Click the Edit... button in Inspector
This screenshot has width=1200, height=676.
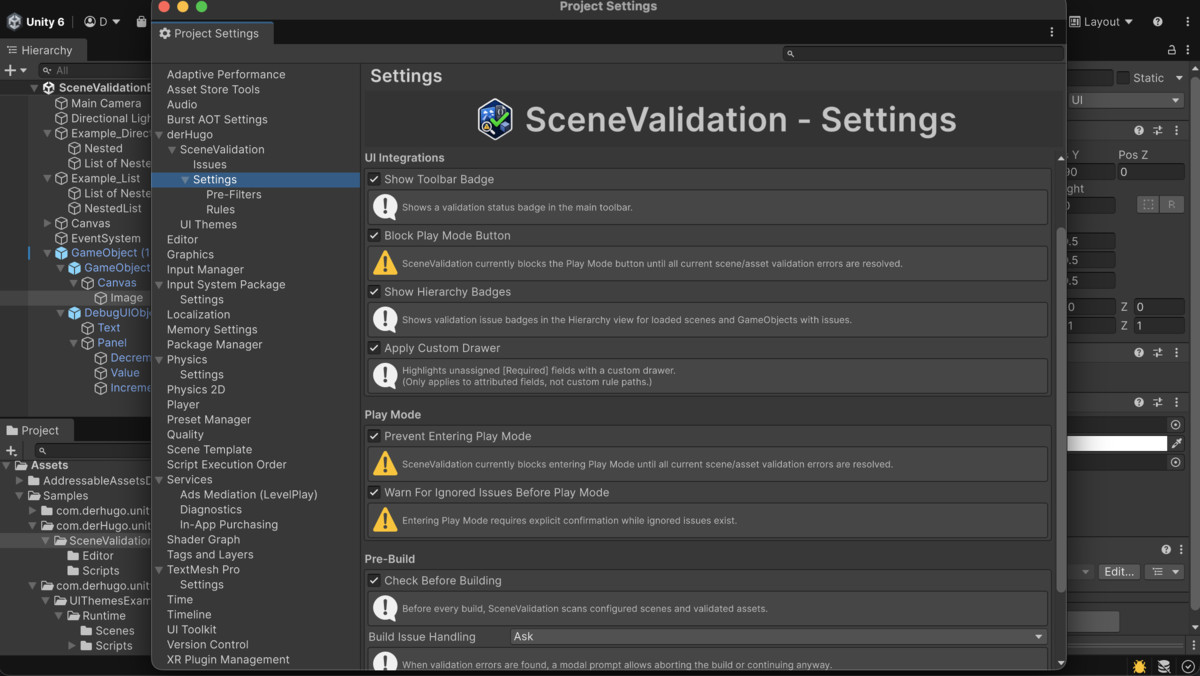pyautogui.click(x=1118, y=571)
